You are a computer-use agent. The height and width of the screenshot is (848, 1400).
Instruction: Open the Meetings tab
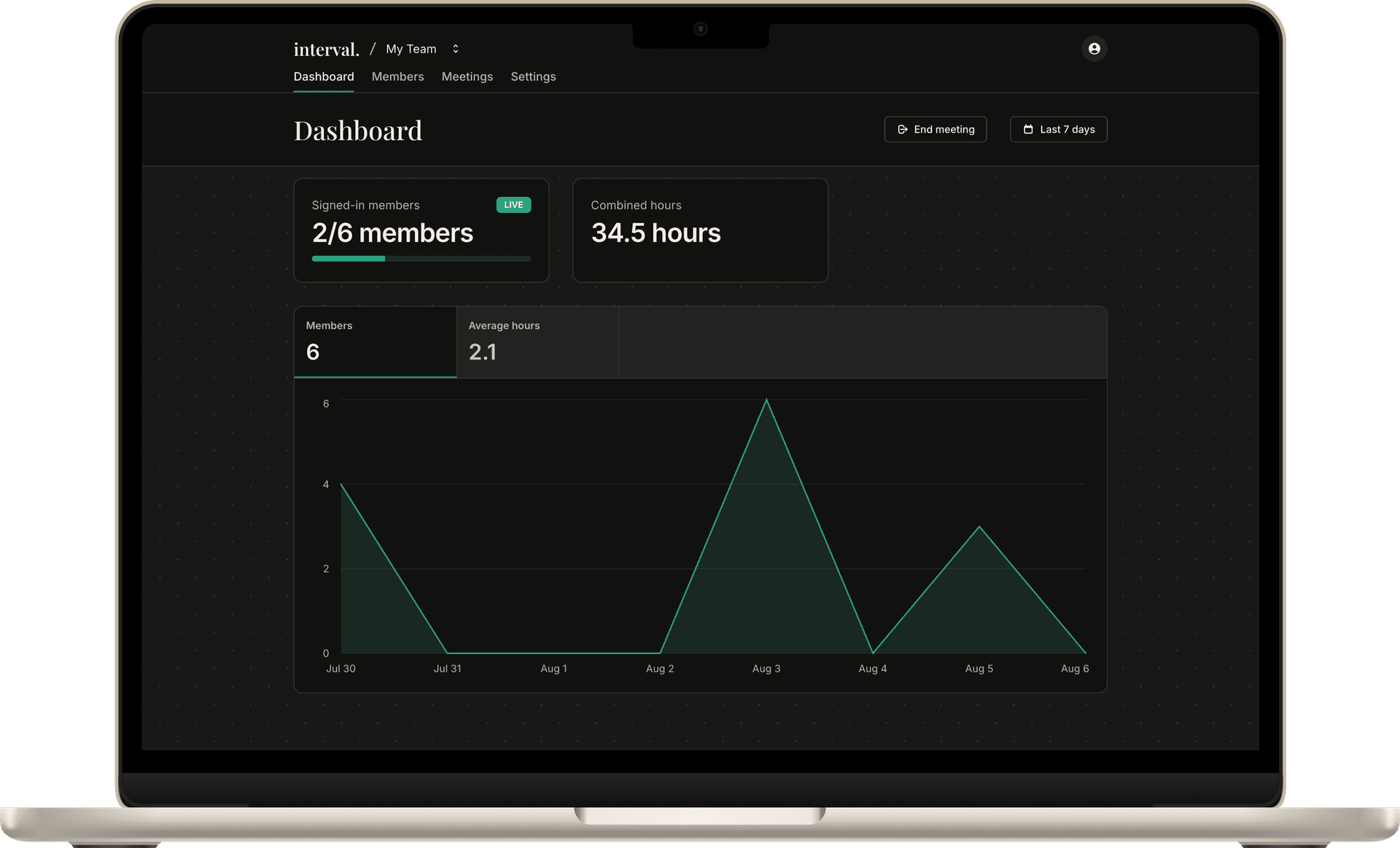pos(467,76)
